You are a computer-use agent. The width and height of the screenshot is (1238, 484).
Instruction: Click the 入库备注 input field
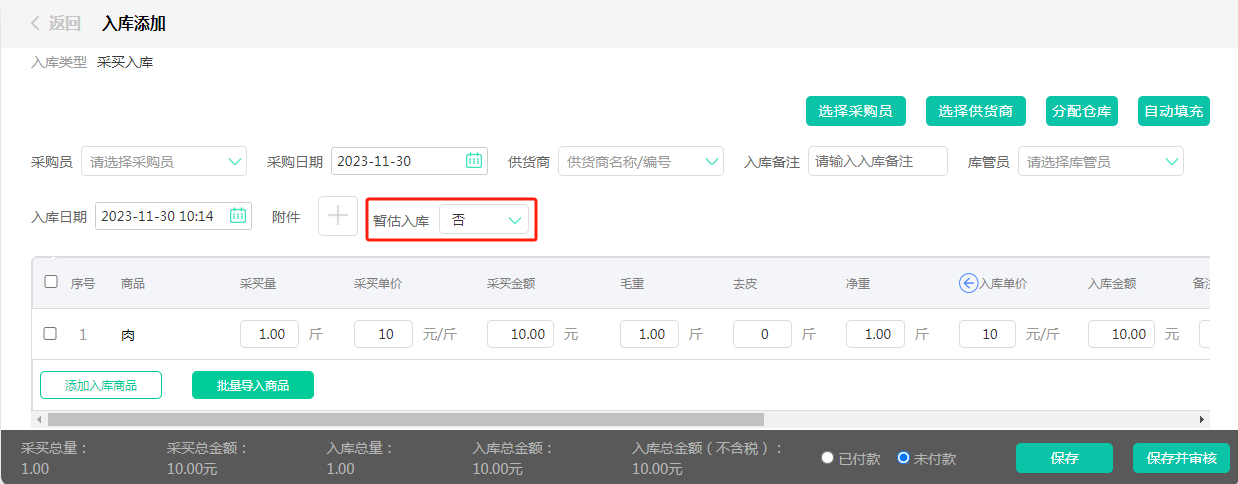(x=877, y=161)
